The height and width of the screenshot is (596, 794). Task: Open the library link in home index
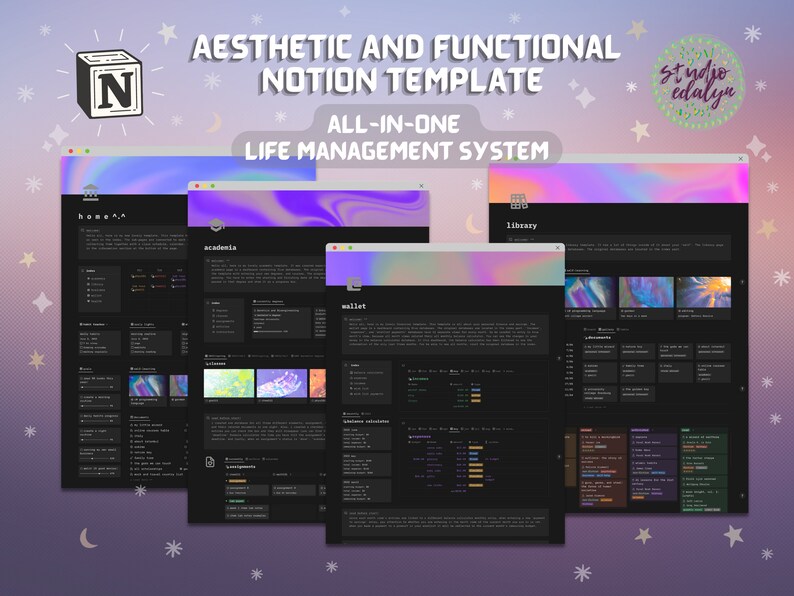click(97, 284)
